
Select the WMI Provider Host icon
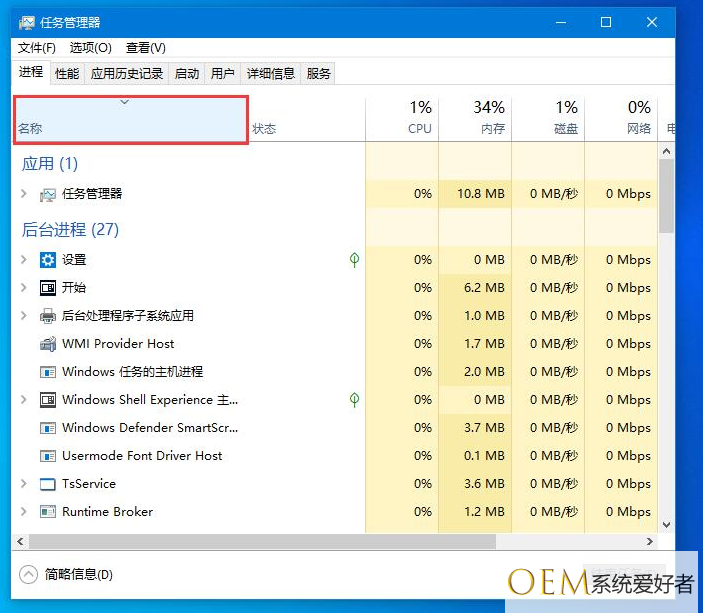48,344
